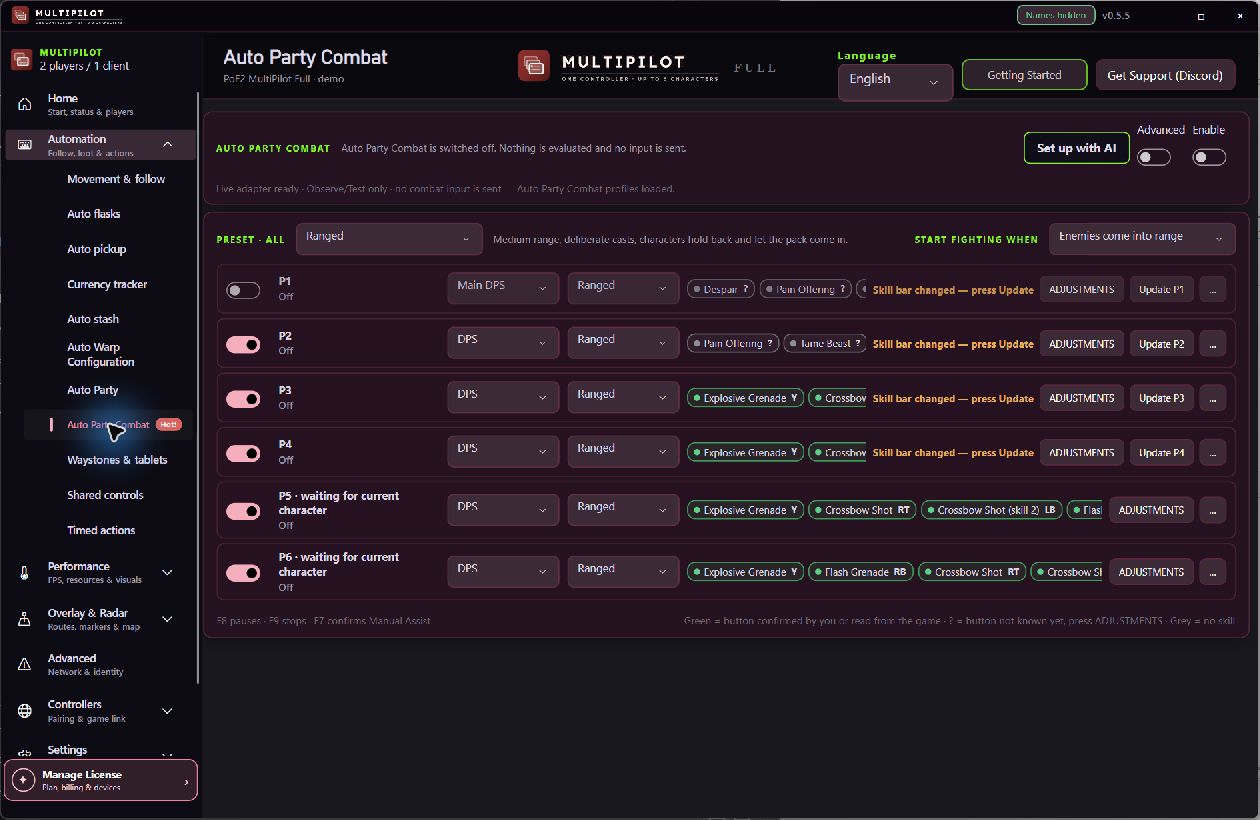The height and width of the screenshot is (820, 1260).
Task: Open the Home section via its house icon
Action: click(x=25, y=104)
